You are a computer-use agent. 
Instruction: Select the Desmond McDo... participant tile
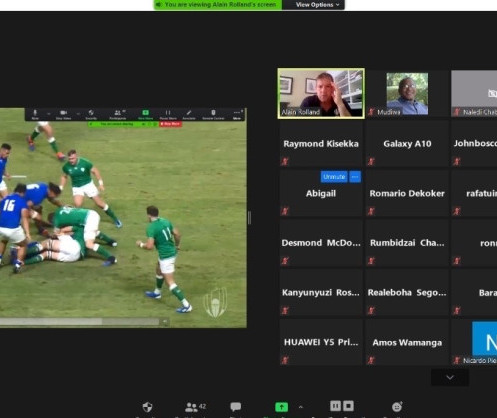[321, 242]
